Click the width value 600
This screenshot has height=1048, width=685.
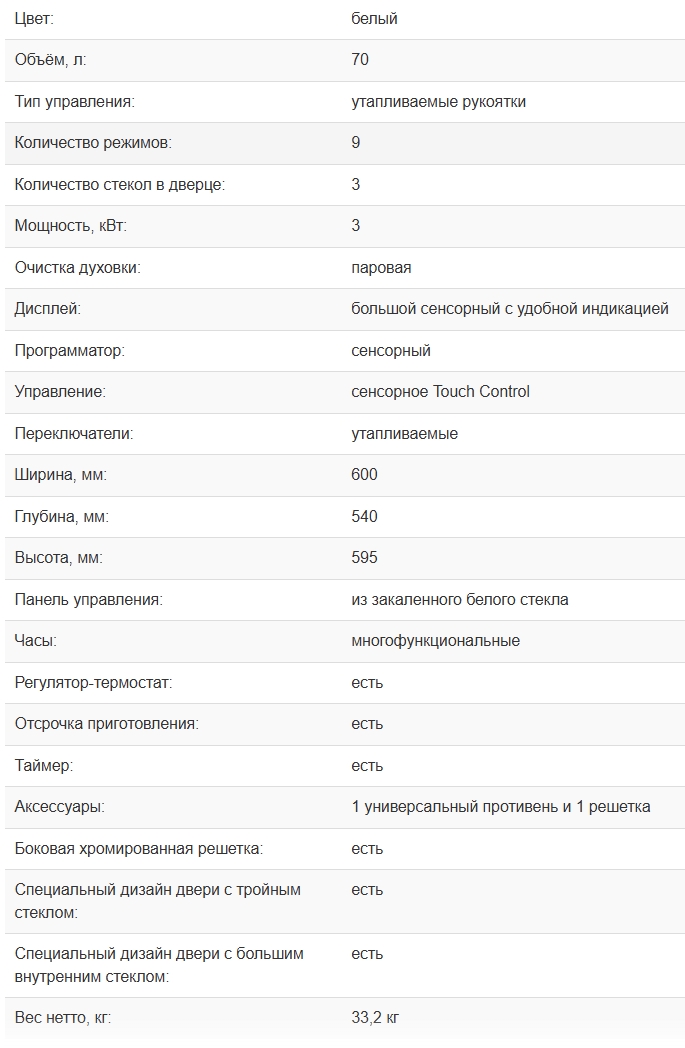tap(364, 475)
